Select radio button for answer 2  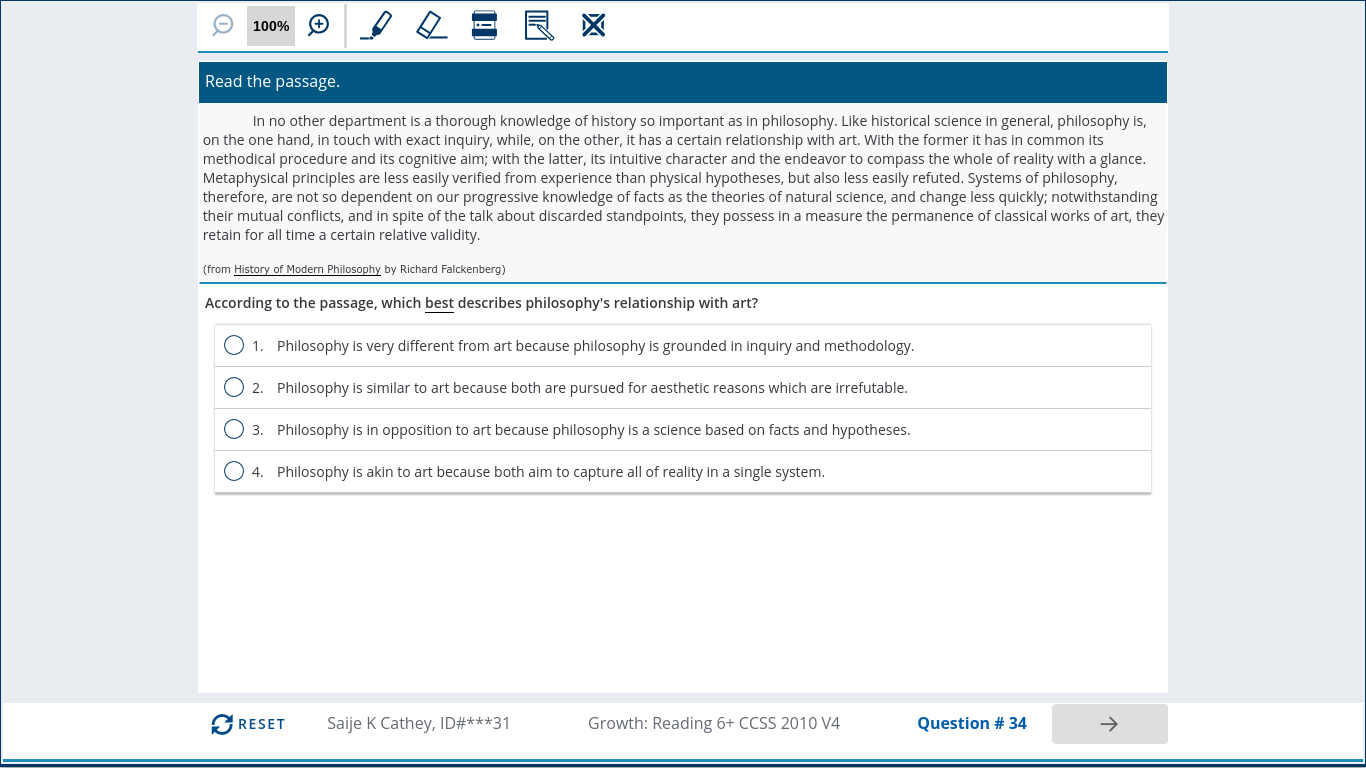pyautogui.click(x=234, y=387)
